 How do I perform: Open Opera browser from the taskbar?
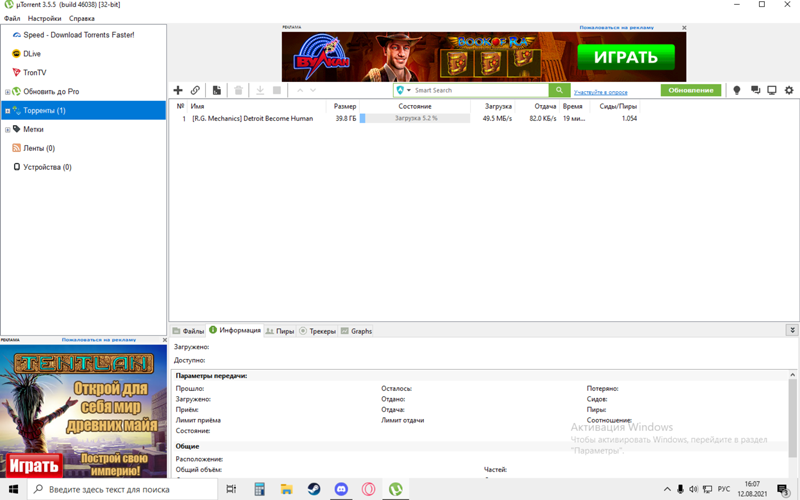coord(368,489)
